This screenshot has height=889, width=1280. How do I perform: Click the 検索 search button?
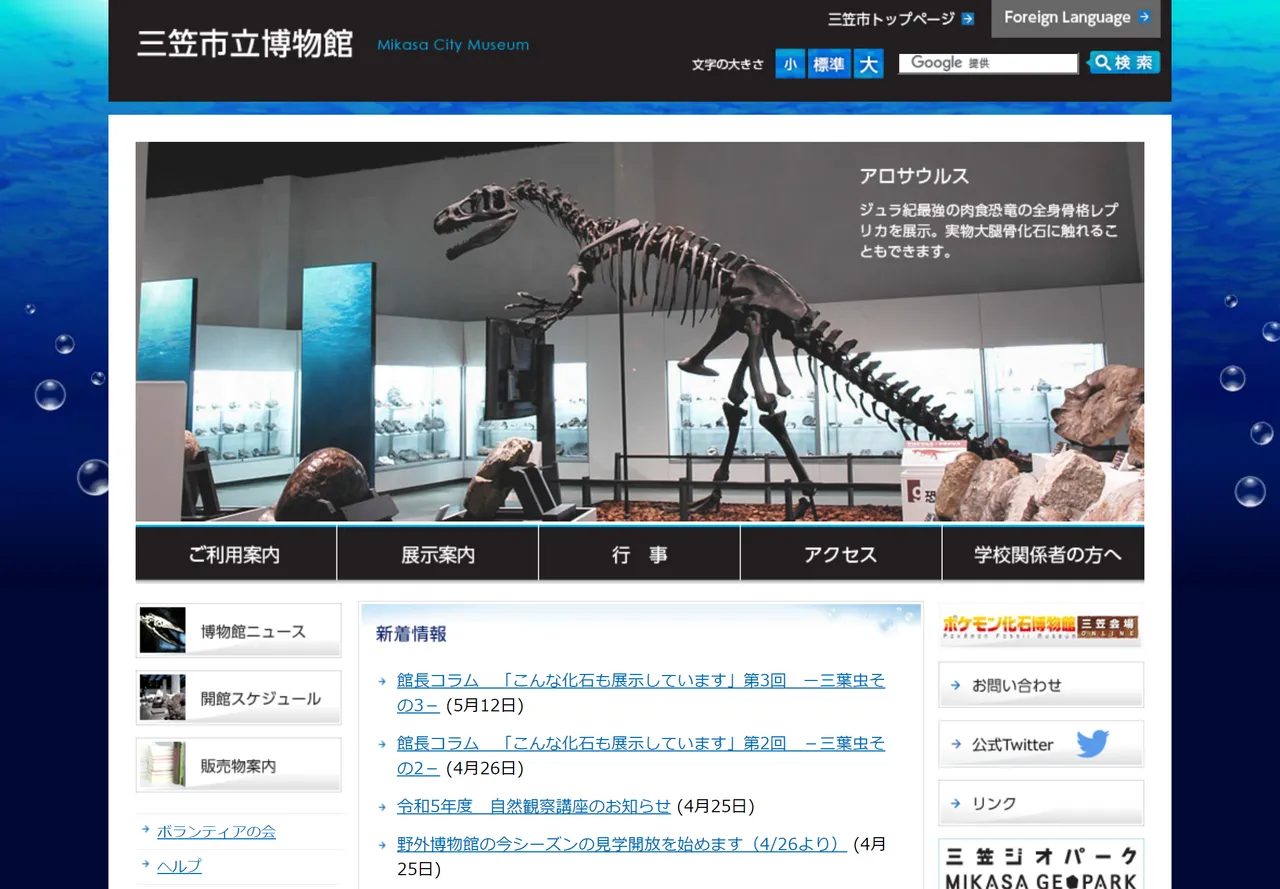(x=1124, y=63)
